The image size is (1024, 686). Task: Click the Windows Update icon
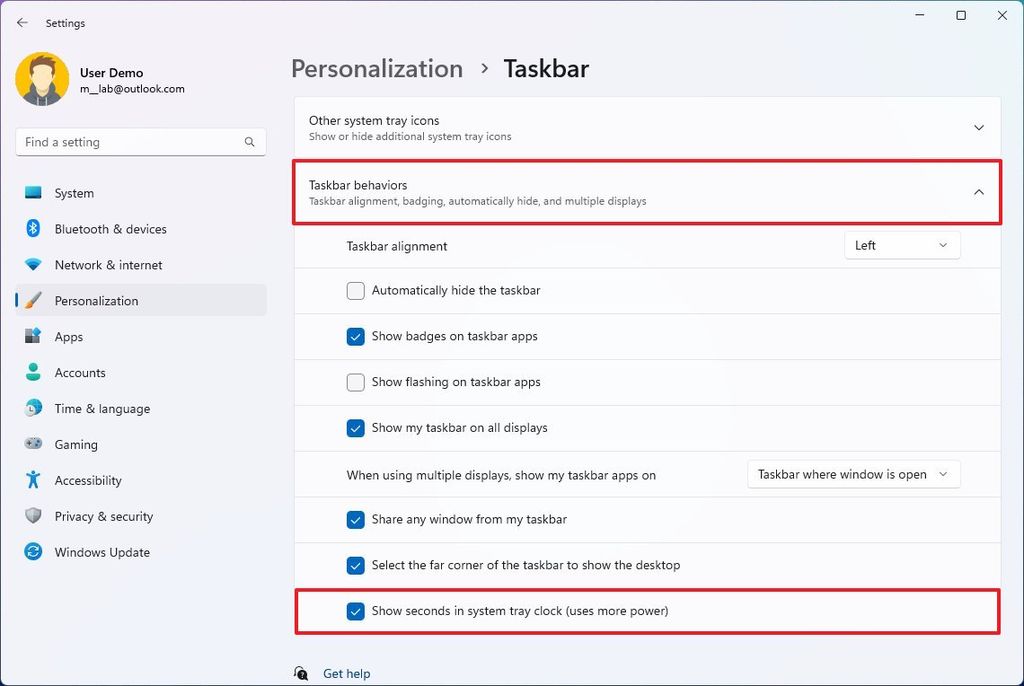pos(32,552)
